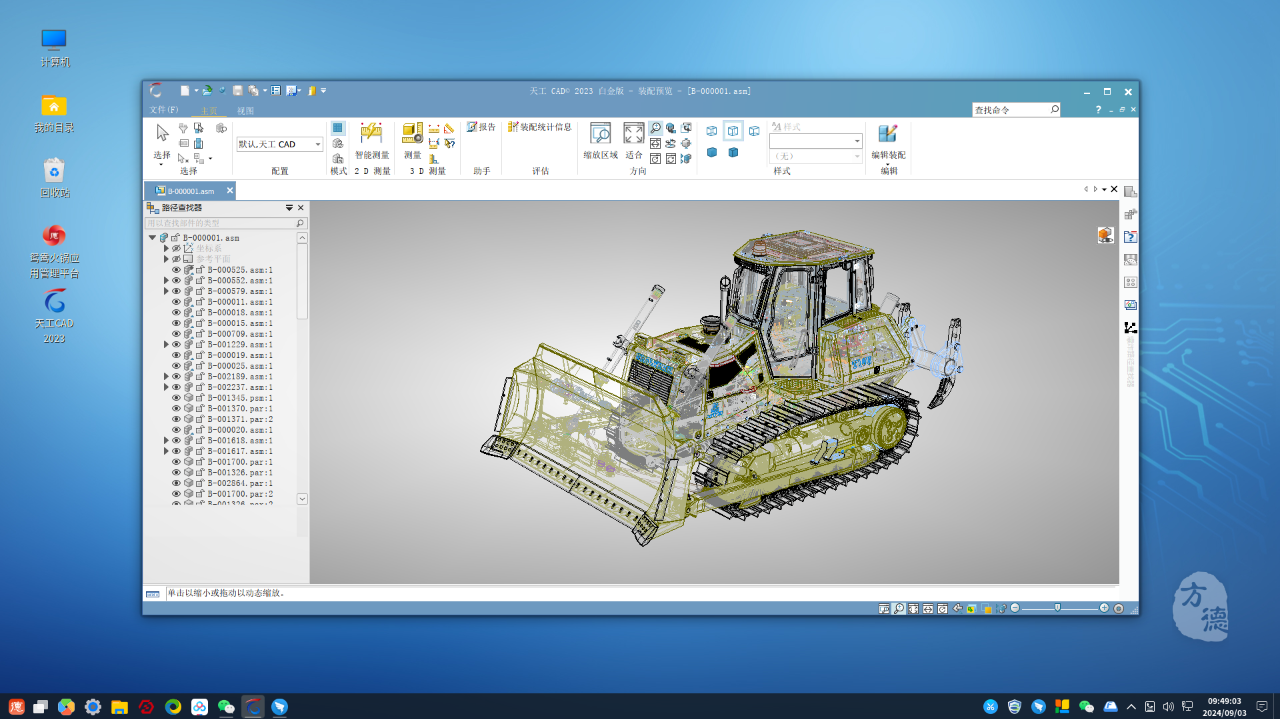Click the new document icon in quick access toolbar
This screenshot has width=1280, height=719.
(x=185, y=90)
